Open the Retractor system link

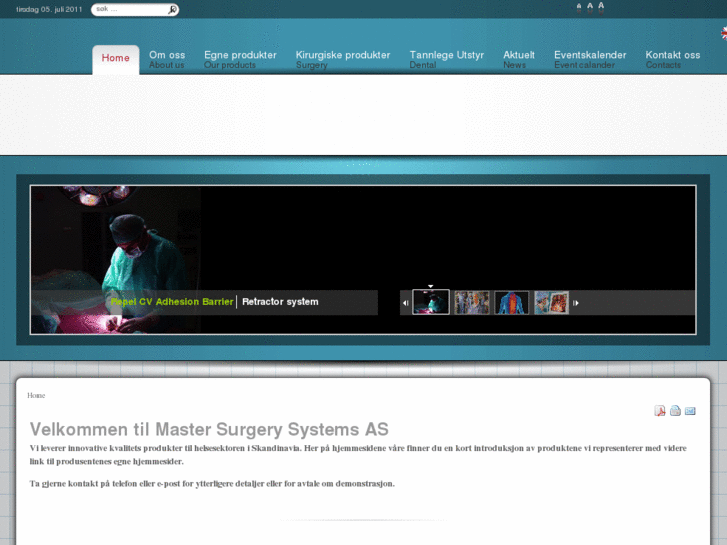(280, 302)
